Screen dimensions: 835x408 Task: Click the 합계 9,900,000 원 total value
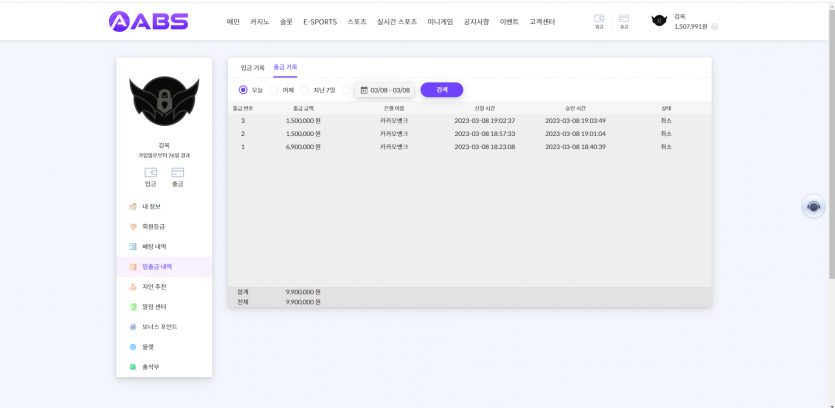tap(303, 292)
